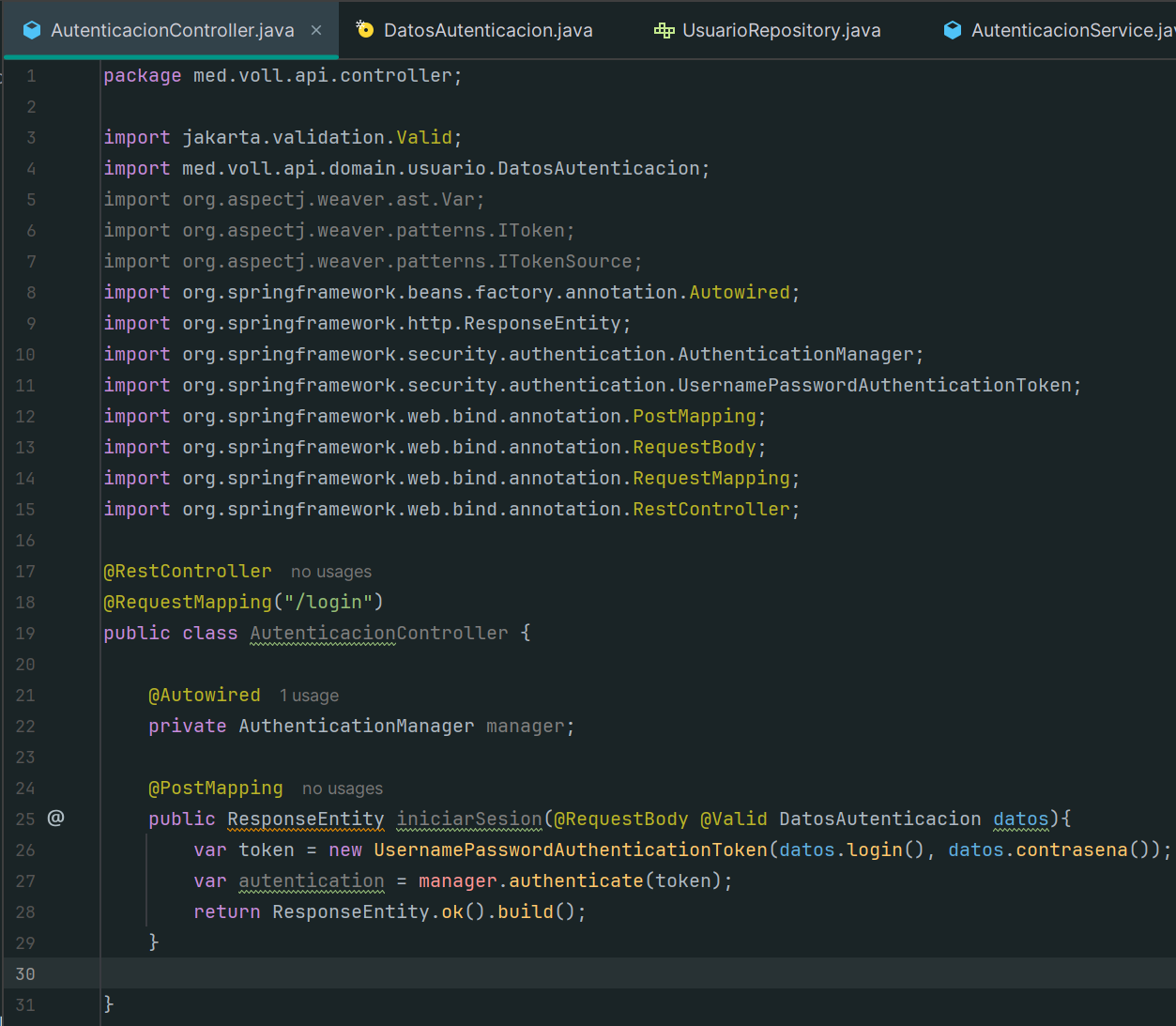The width and height of the screenshot is (1176, 1026).
Task: Click the method name iniciarSesion
Action: click(469, 819)
